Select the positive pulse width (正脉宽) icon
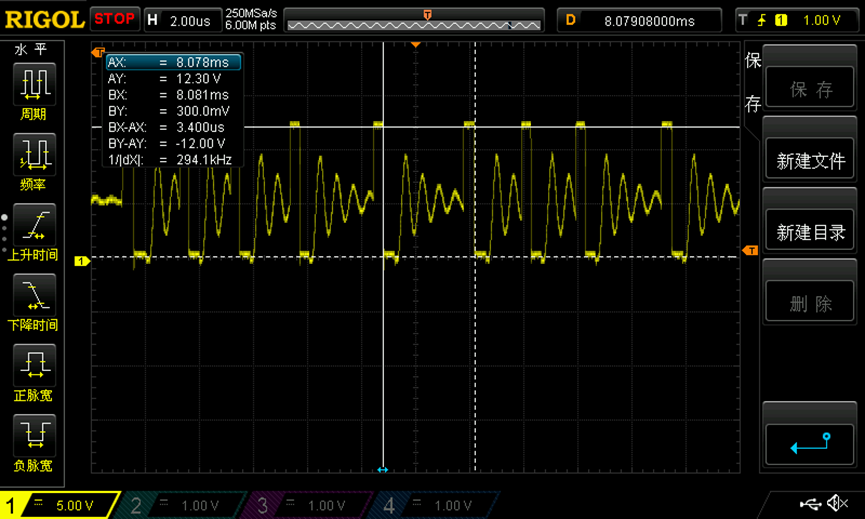Screen dimensions: 865x519 (x=34, y=365)
